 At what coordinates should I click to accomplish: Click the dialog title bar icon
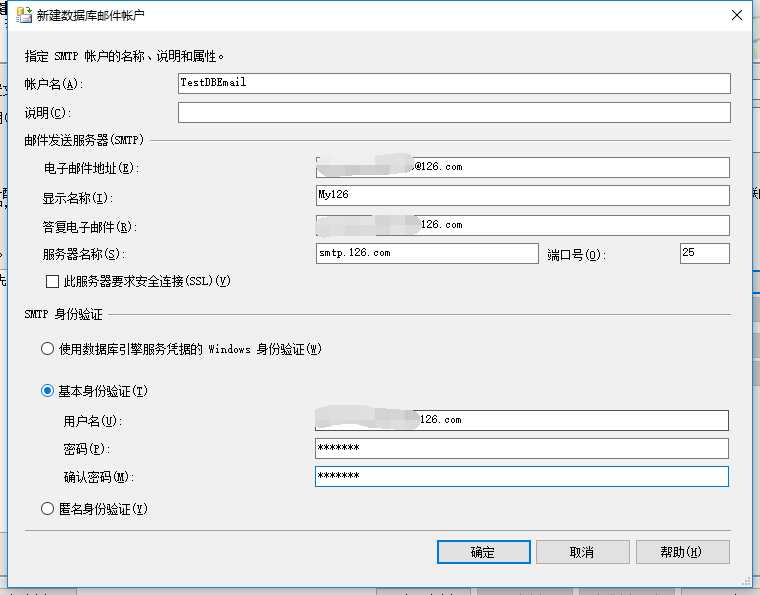click(x=24, y=15)
